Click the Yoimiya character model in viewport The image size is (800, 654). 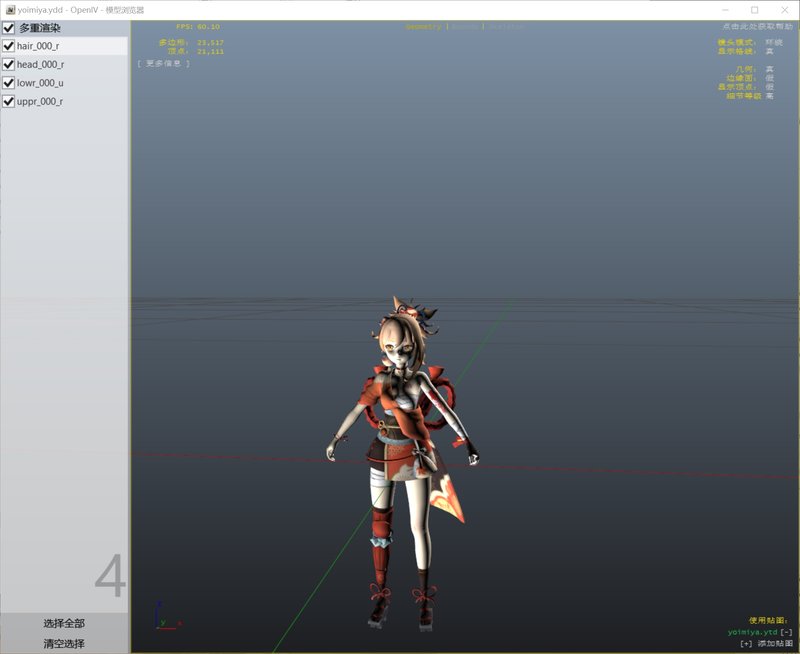pos(403,462)
